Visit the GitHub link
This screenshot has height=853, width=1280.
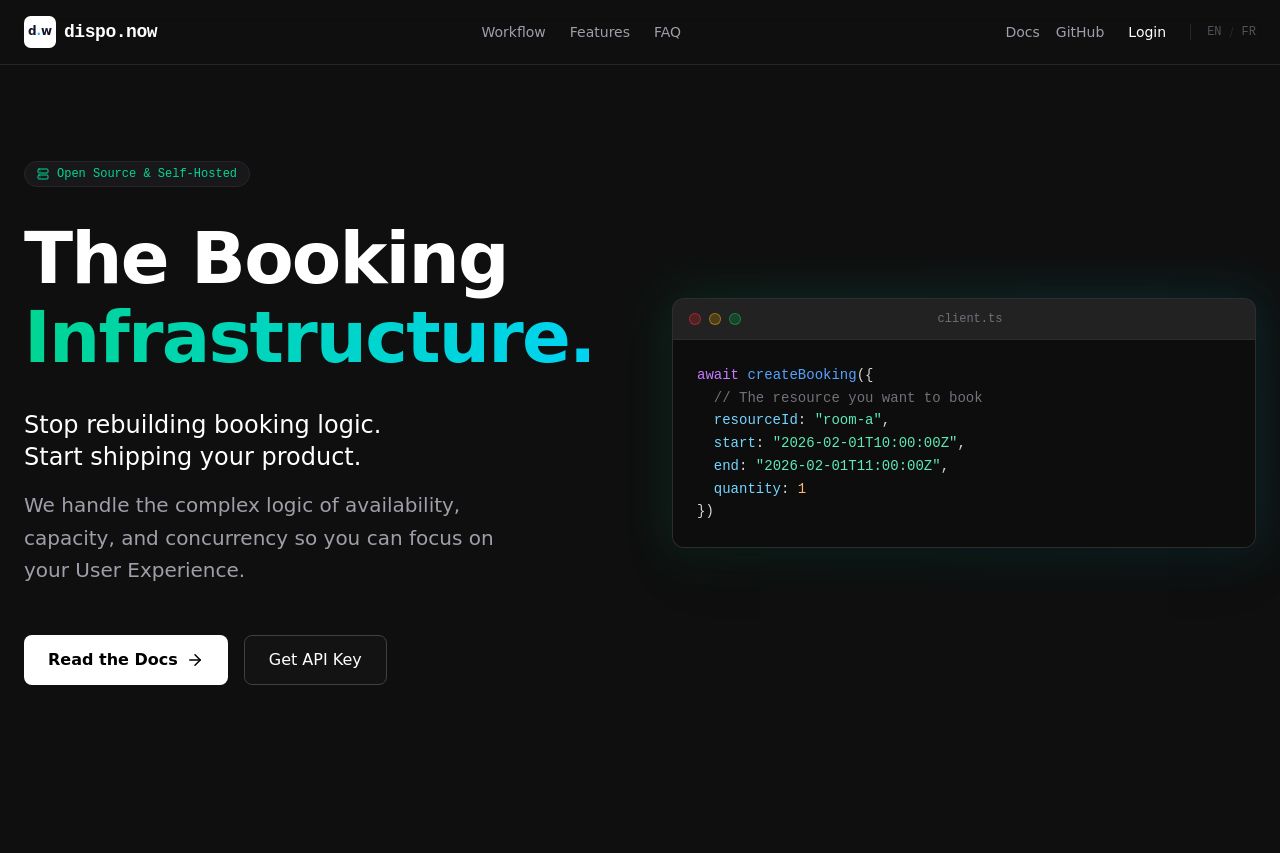[1080, 32]
